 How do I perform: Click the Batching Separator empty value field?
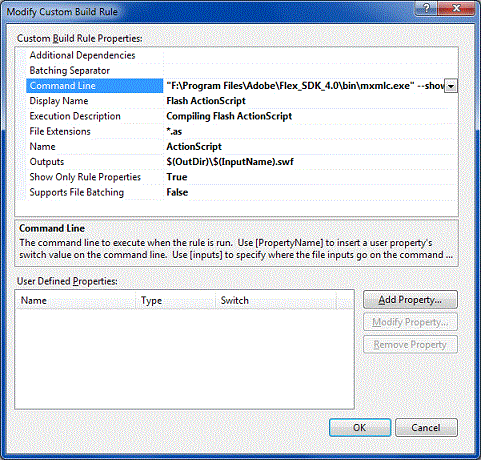pyautogui.click(x=311, y=71)
